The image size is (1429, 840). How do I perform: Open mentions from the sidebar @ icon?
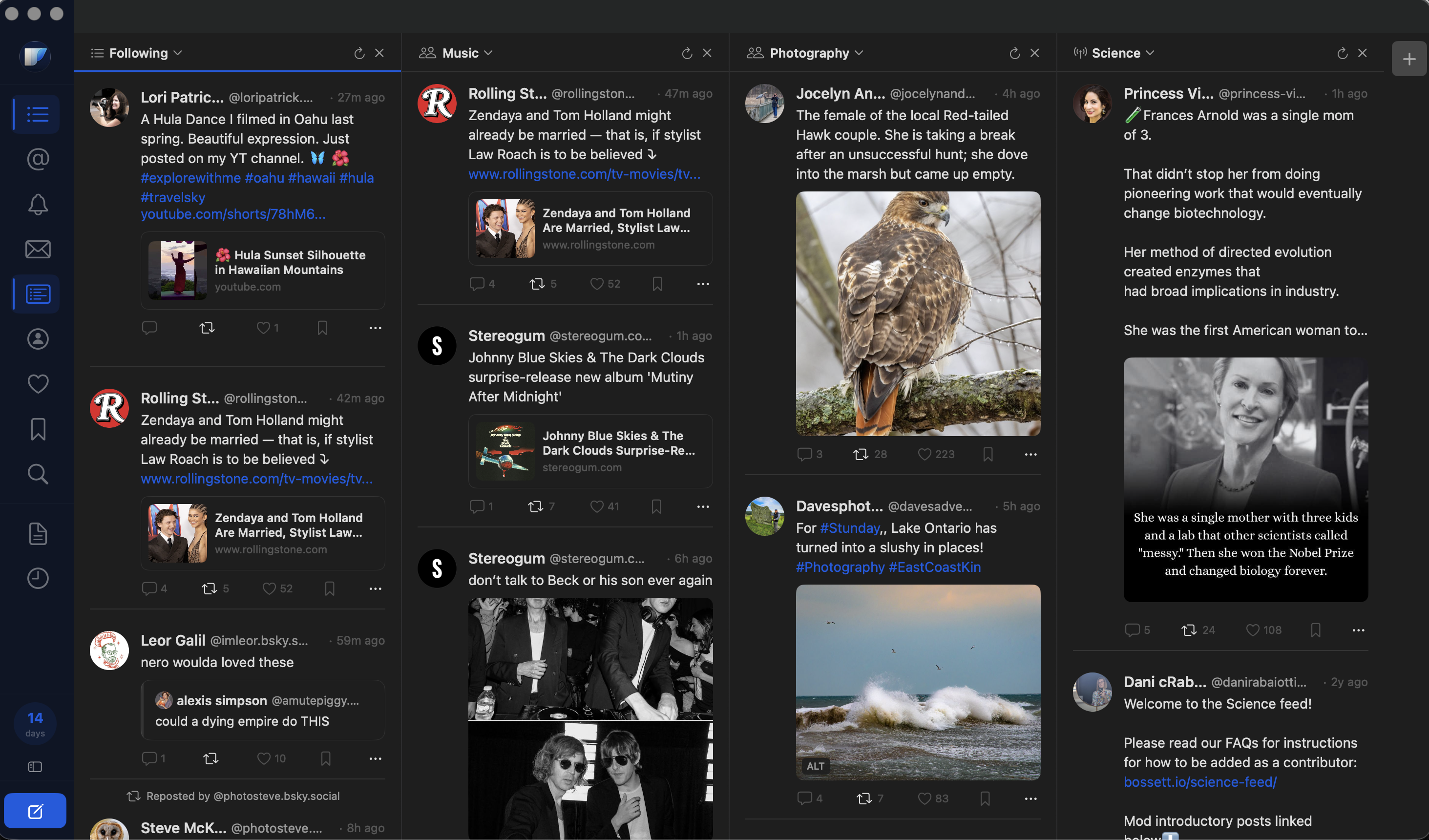point(38,159)
